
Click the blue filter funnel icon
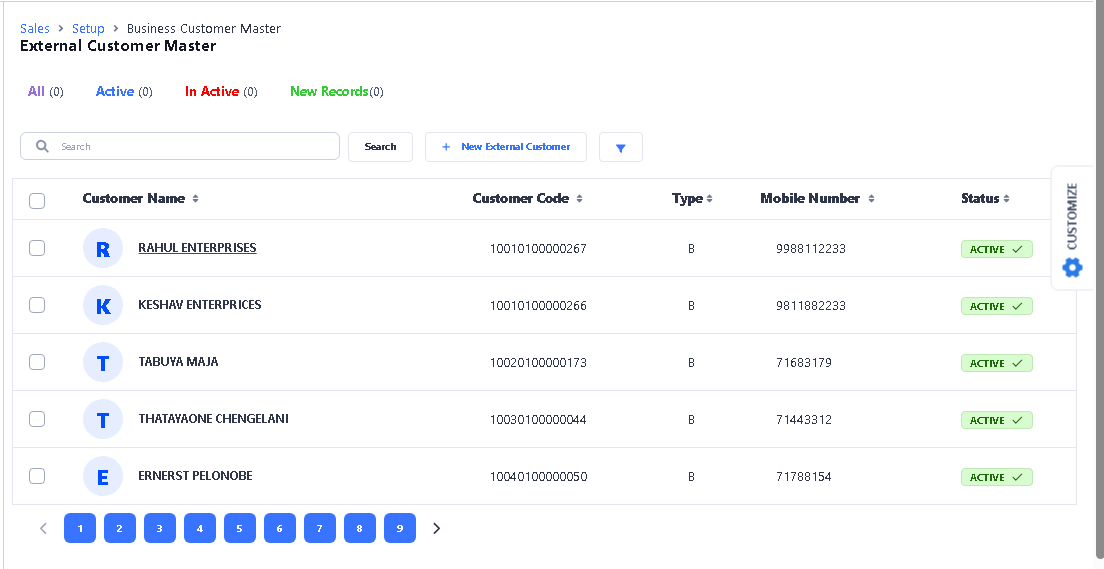point(621,148)
